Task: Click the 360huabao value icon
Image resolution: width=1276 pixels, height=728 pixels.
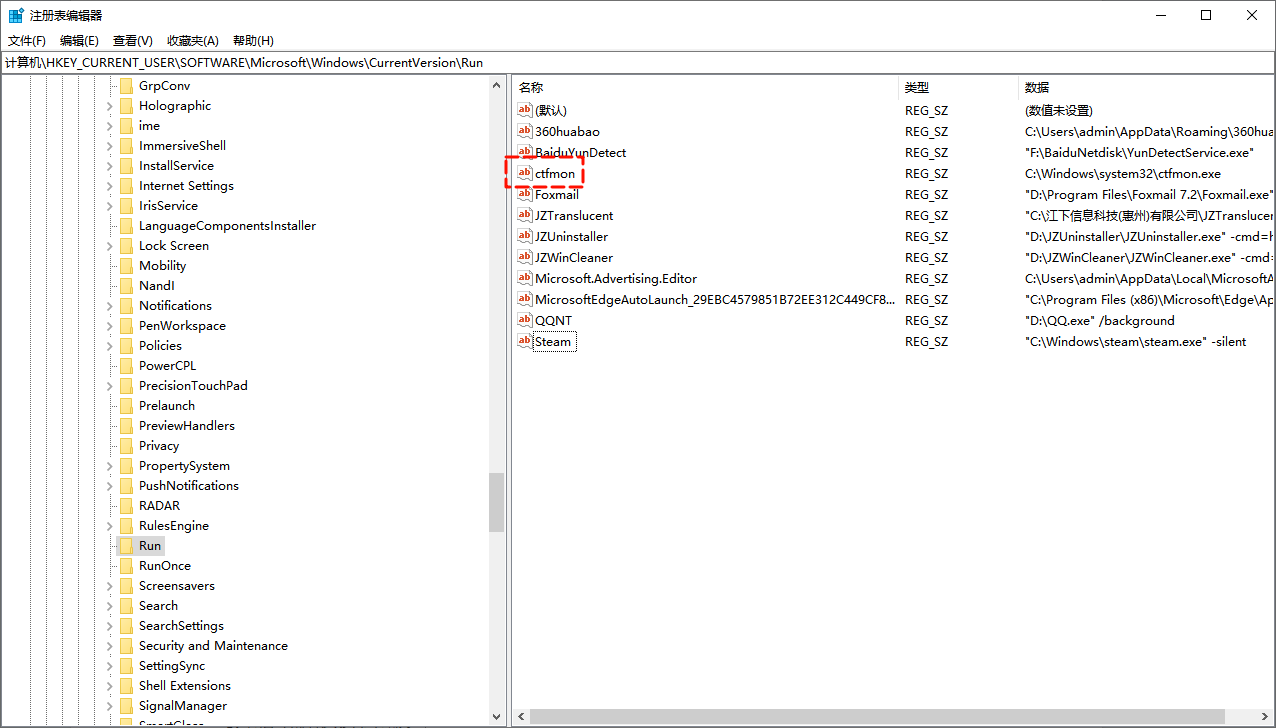Action: (x=524, y=131)
